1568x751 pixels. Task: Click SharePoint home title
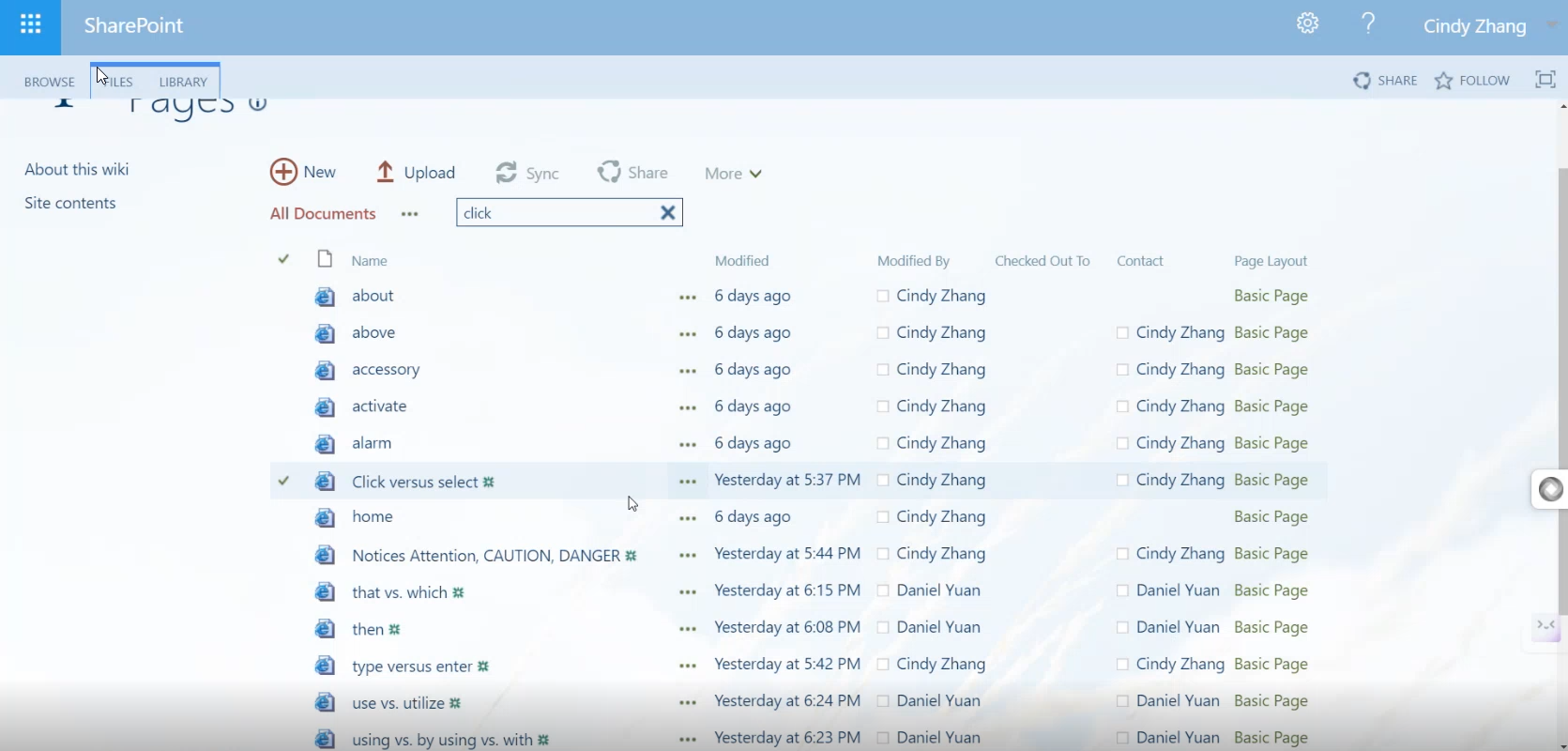pos(133,25)
